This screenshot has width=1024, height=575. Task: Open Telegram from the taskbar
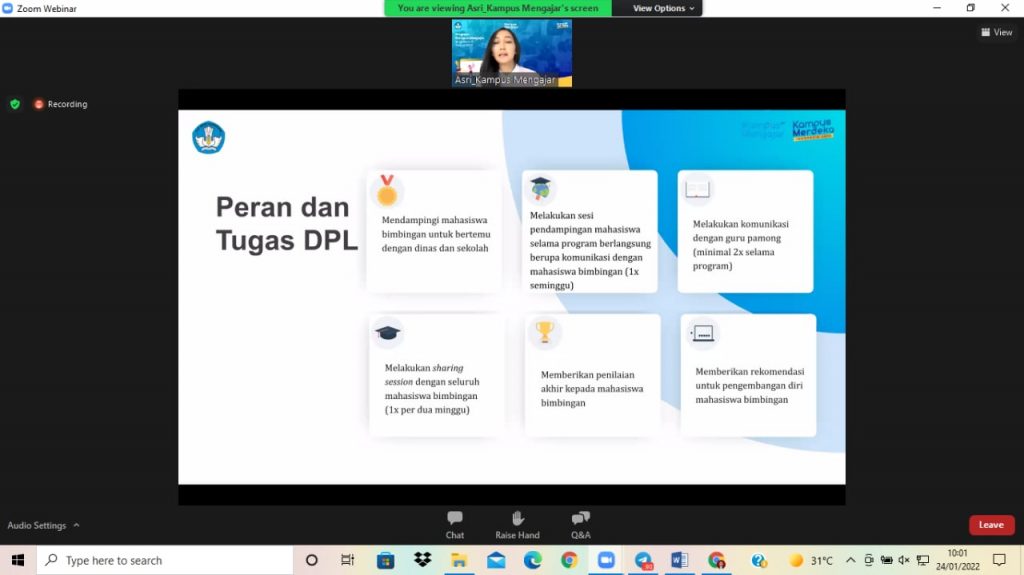click(x=643, y=560)
